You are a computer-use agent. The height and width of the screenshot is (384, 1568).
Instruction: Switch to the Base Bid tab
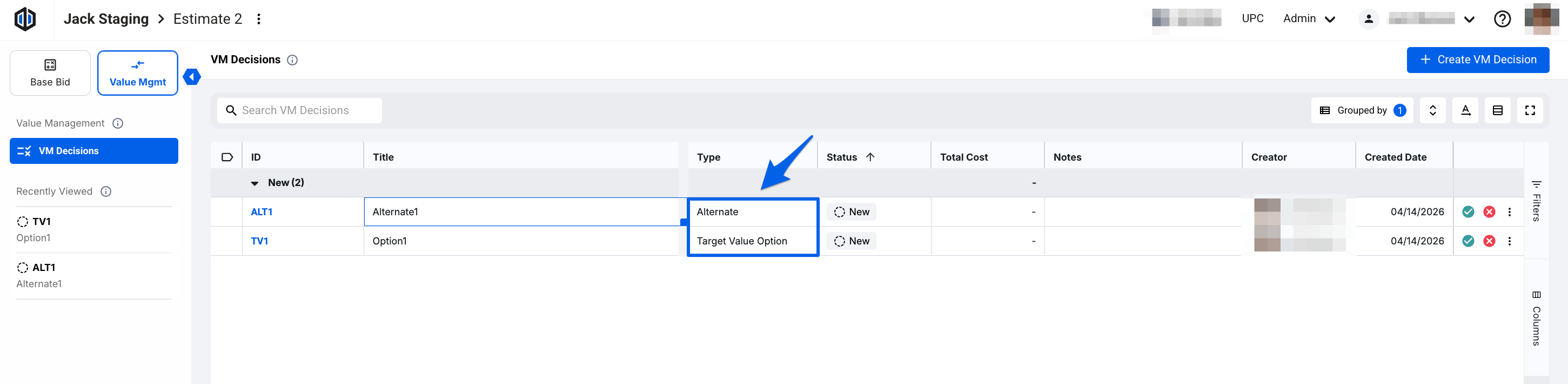pyautogui.click(x=50, y=73)
